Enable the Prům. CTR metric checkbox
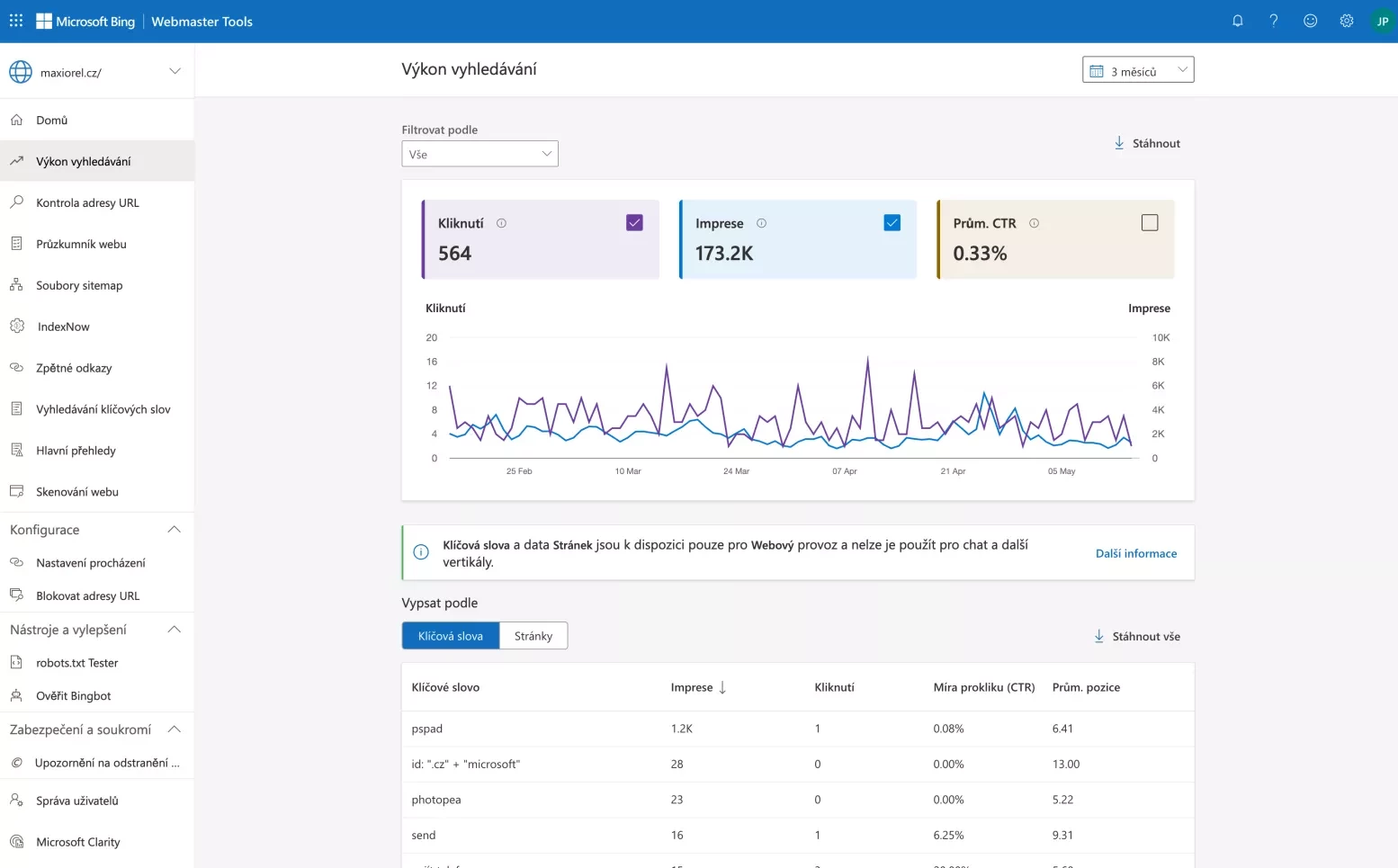Viewport: 1398px width, 868px height. [1150, 222]
